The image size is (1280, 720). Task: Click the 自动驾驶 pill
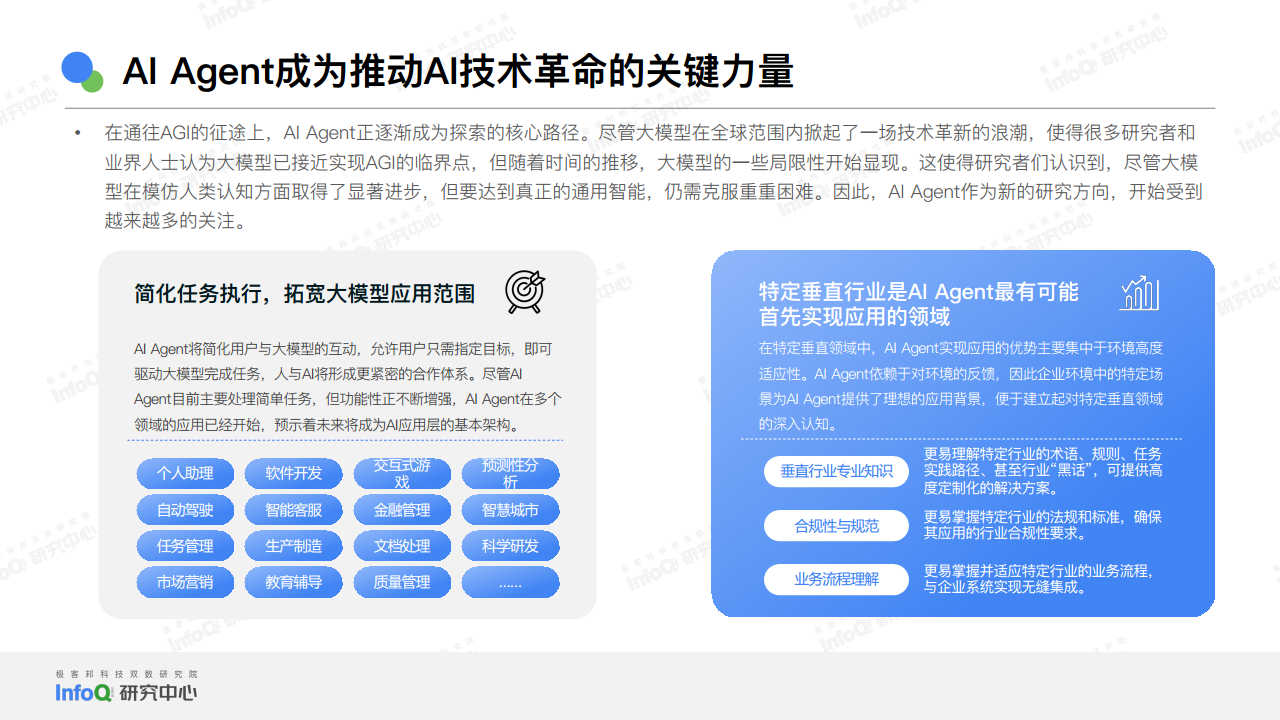click(185, 510)
